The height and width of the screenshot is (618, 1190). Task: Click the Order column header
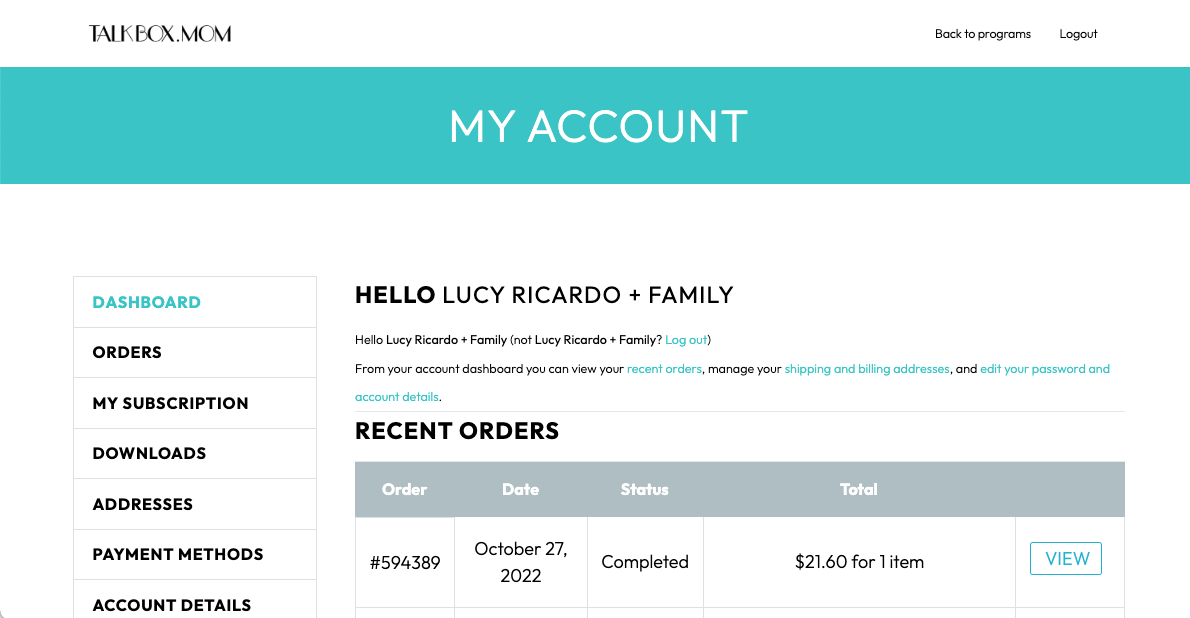tap(404, 489)
